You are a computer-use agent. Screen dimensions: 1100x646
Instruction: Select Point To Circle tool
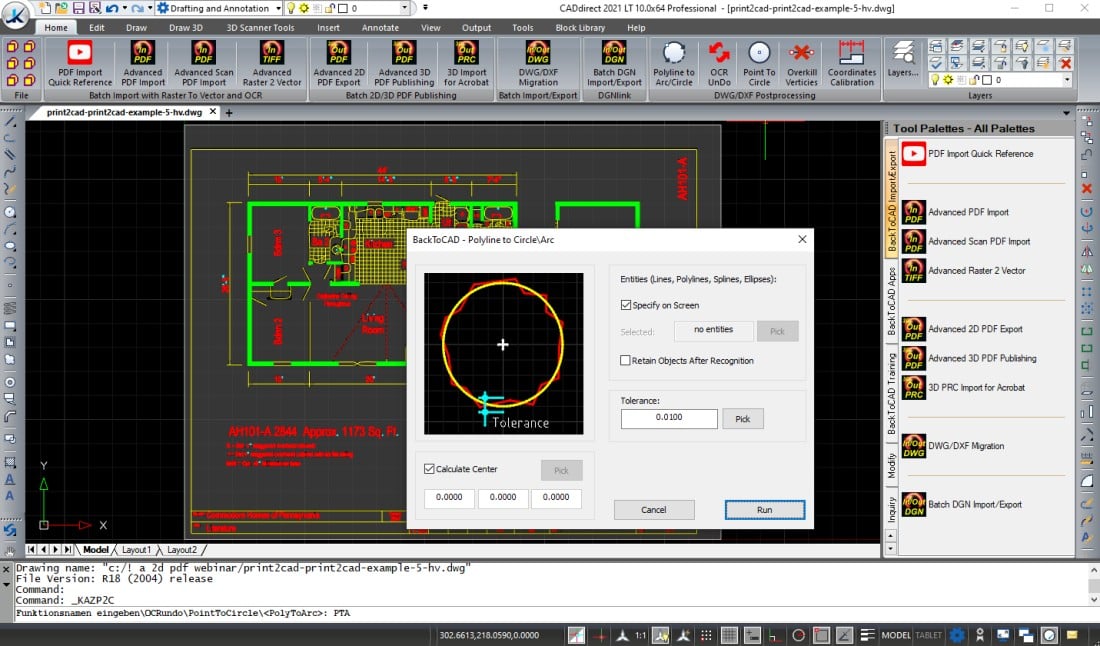tap(759, 63)
